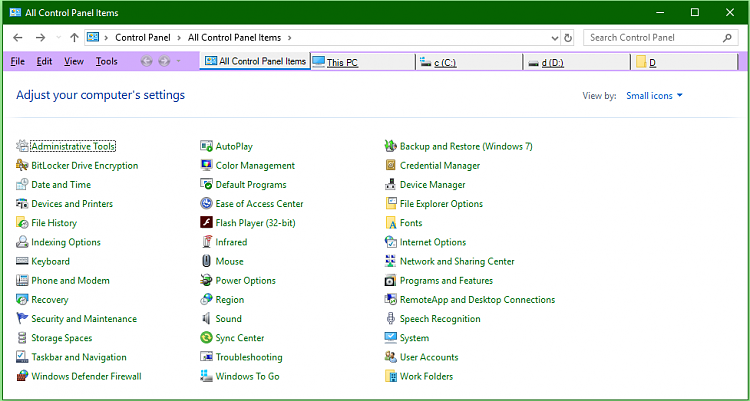Click the Security and Maintenance flag icon
This screenshot has height=401, width=750.
[22, 319]
